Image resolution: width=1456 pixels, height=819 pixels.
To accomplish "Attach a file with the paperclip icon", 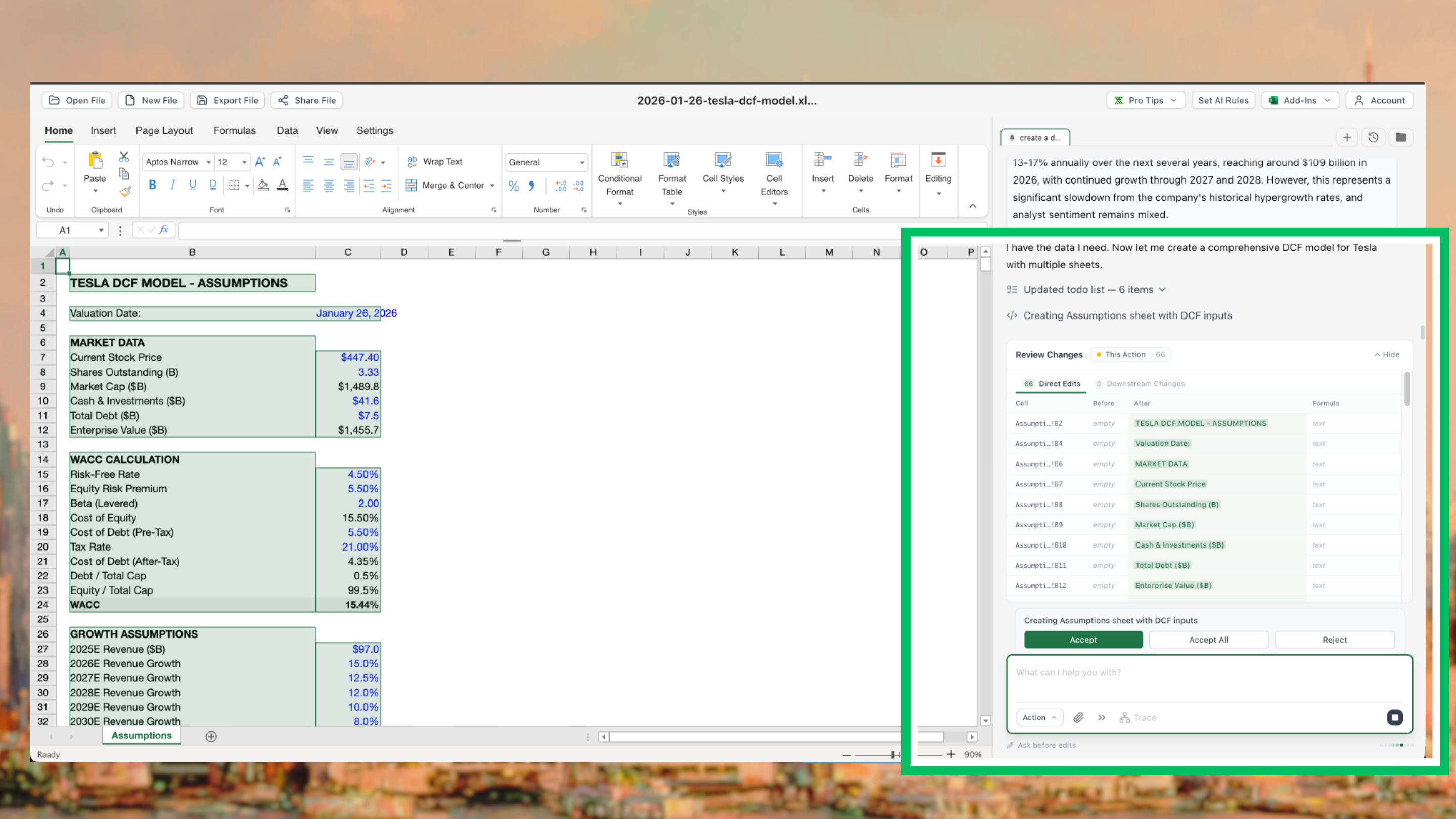I will 1078,717.
